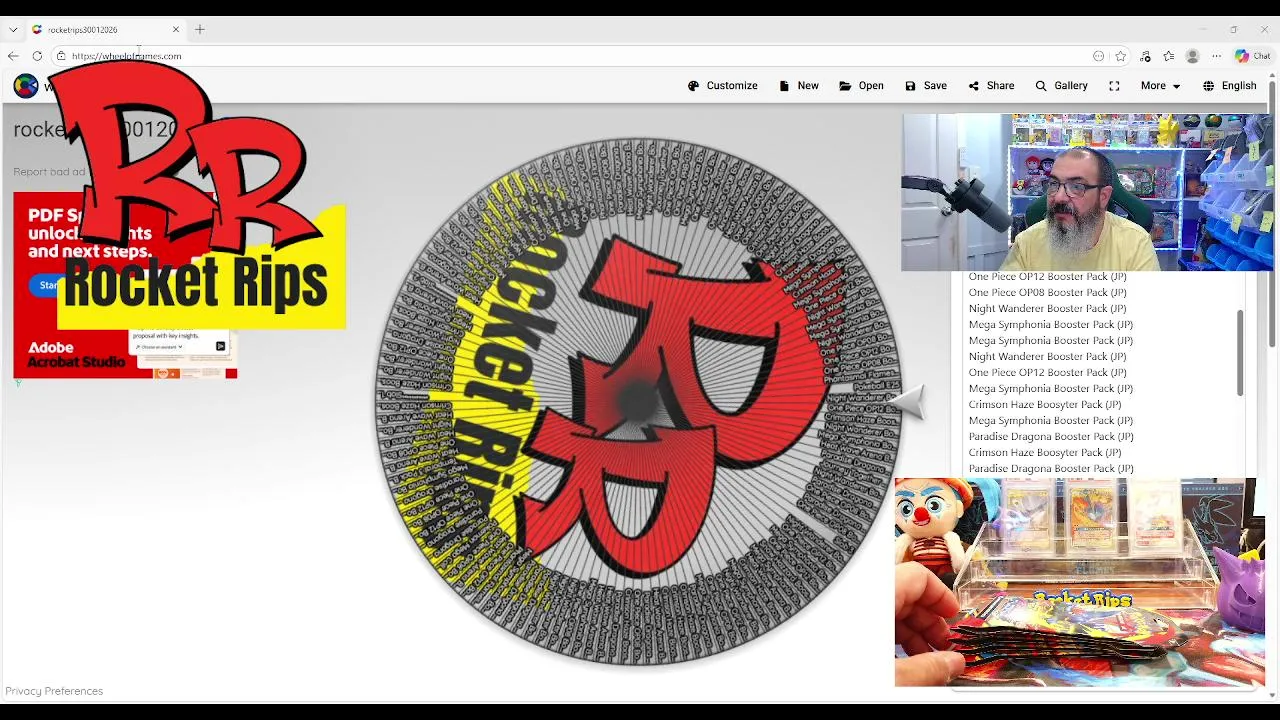1280x720 pixels.
Task: Open the browser profile avatar
Action: click(1192, 56)
